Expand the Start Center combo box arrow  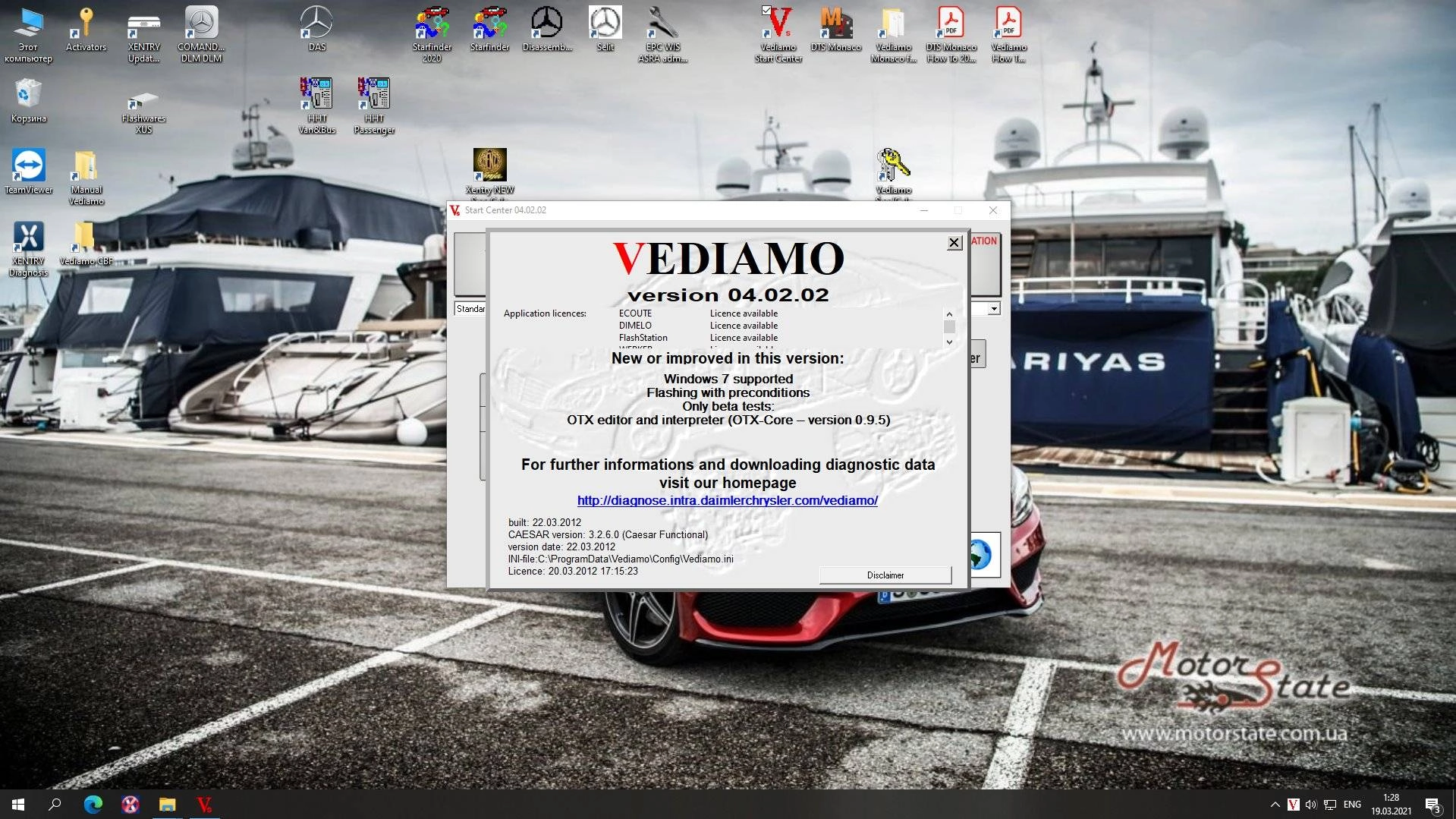click(994, 309)
